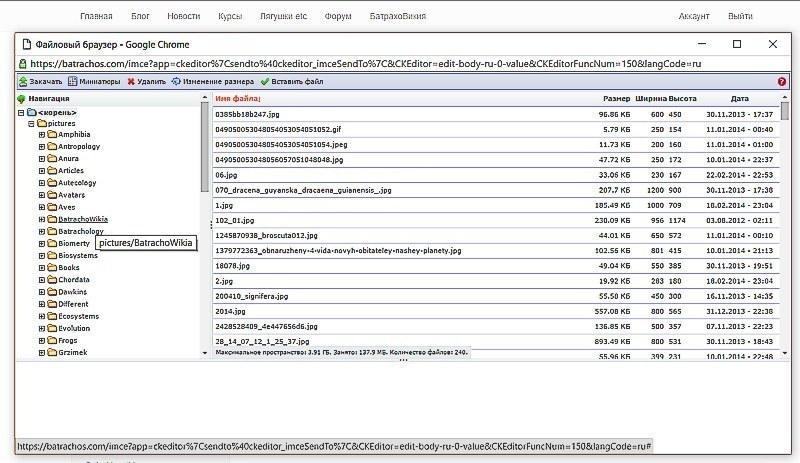Open the Миниатюры thumbnails tool
This screenshot has height=463, width=800.
(94, 82)
